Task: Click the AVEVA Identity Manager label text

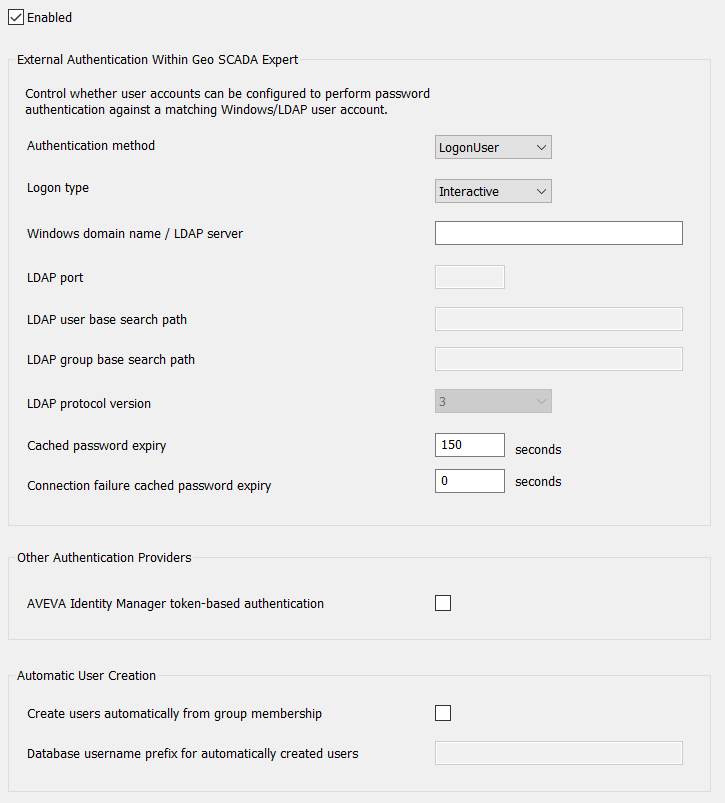Action: [175, 604]
